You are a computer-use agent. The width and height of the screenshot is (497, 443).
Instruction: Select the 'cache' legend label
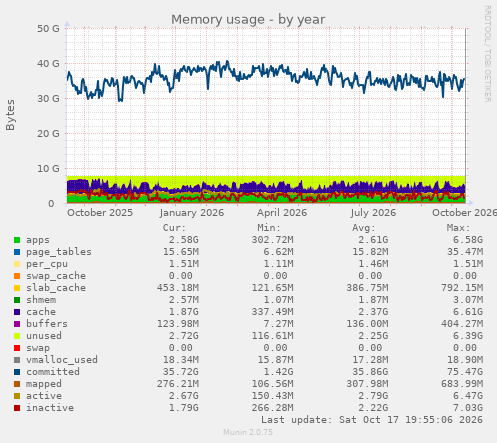41,312
